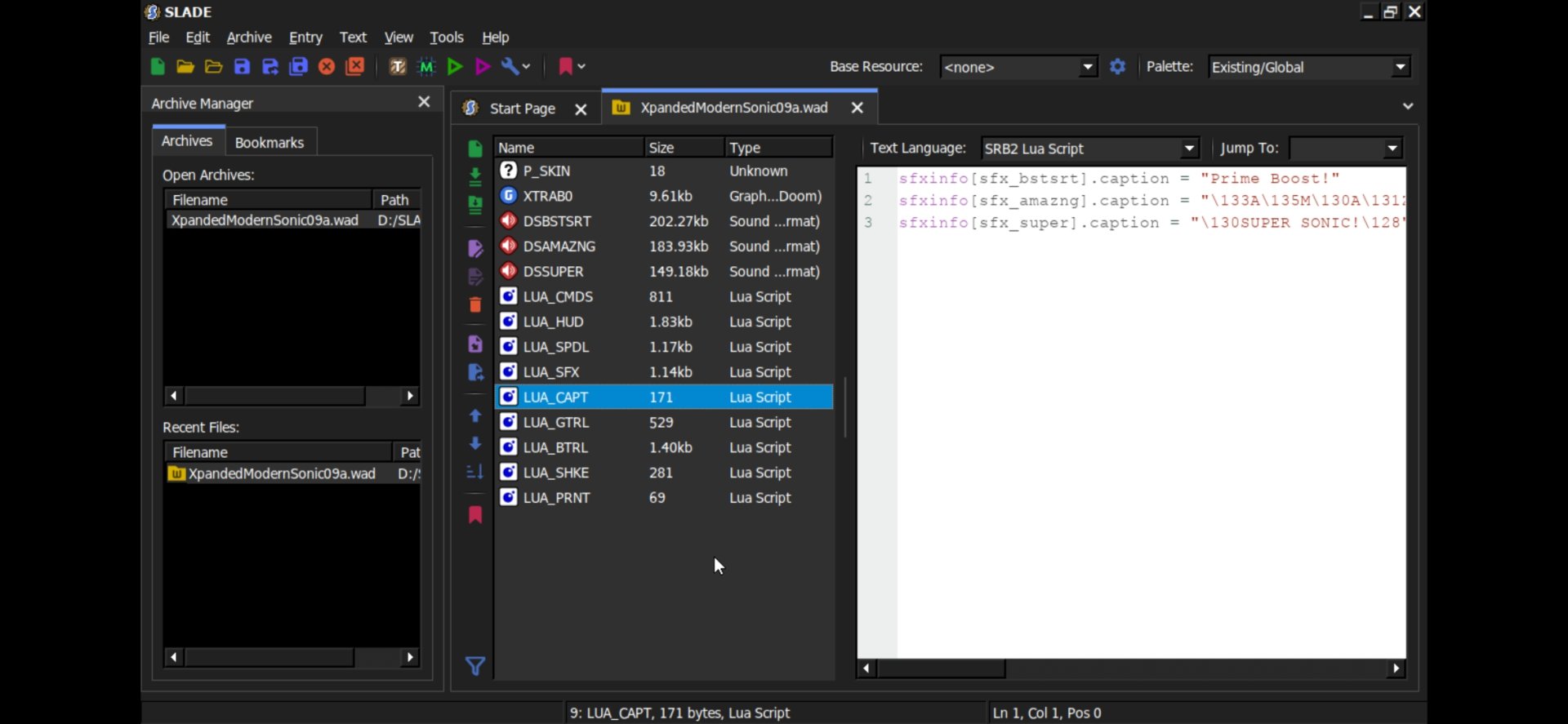1568x724 pixels.
Task: Click the Import Files download icon
Action: 475,176
